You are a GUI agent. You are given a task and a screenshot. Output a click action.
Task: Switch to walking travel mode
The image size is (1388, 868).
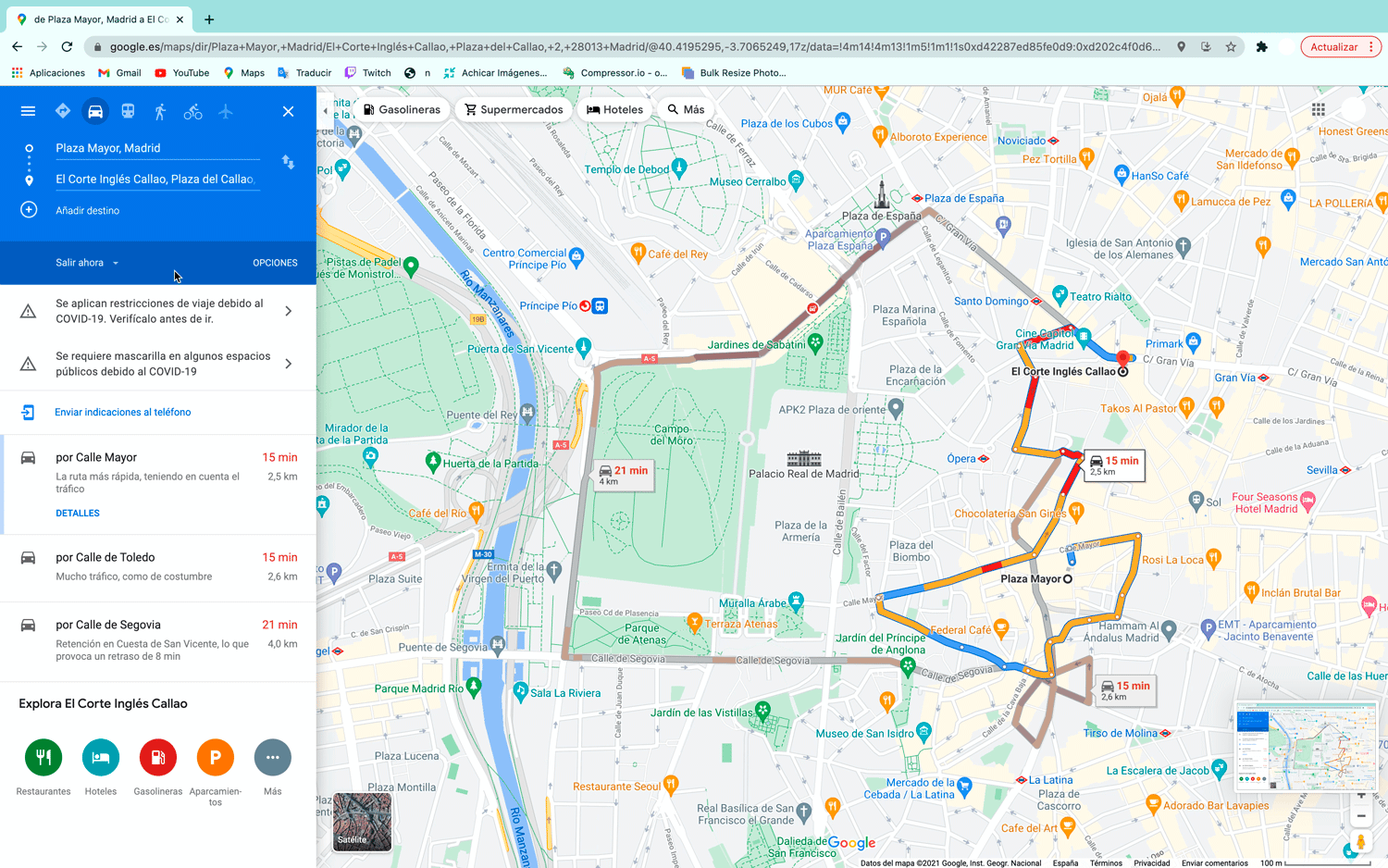160,111
